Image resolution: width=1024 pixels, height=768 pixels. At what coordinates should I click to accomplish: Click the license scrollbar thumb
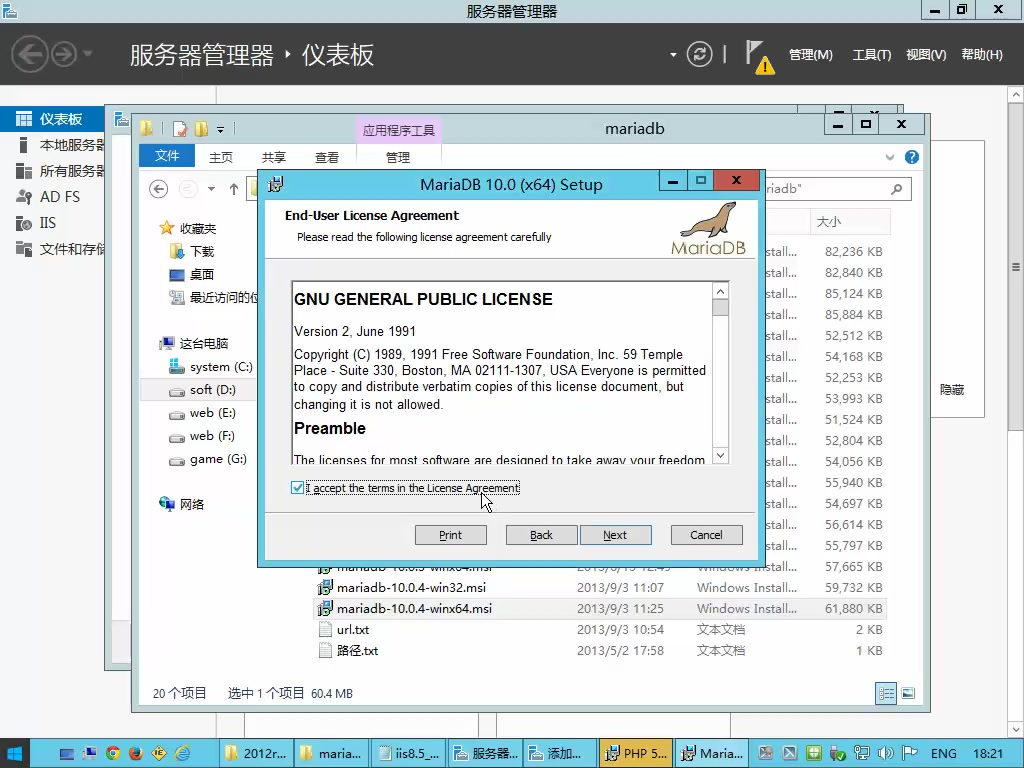tap(720, 308)
